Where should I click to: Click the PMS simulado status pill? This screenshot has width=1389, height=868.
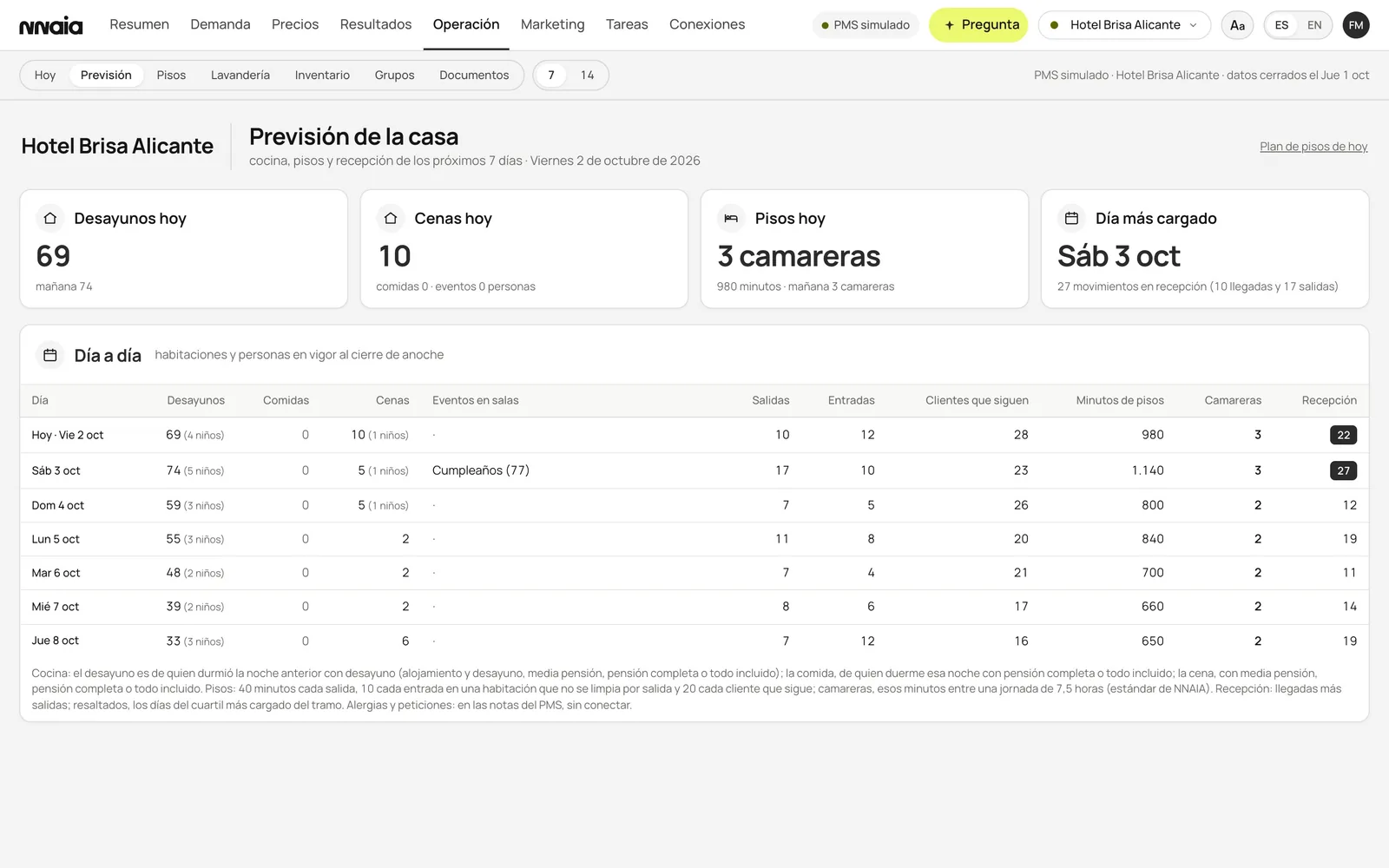pos(866,25)
